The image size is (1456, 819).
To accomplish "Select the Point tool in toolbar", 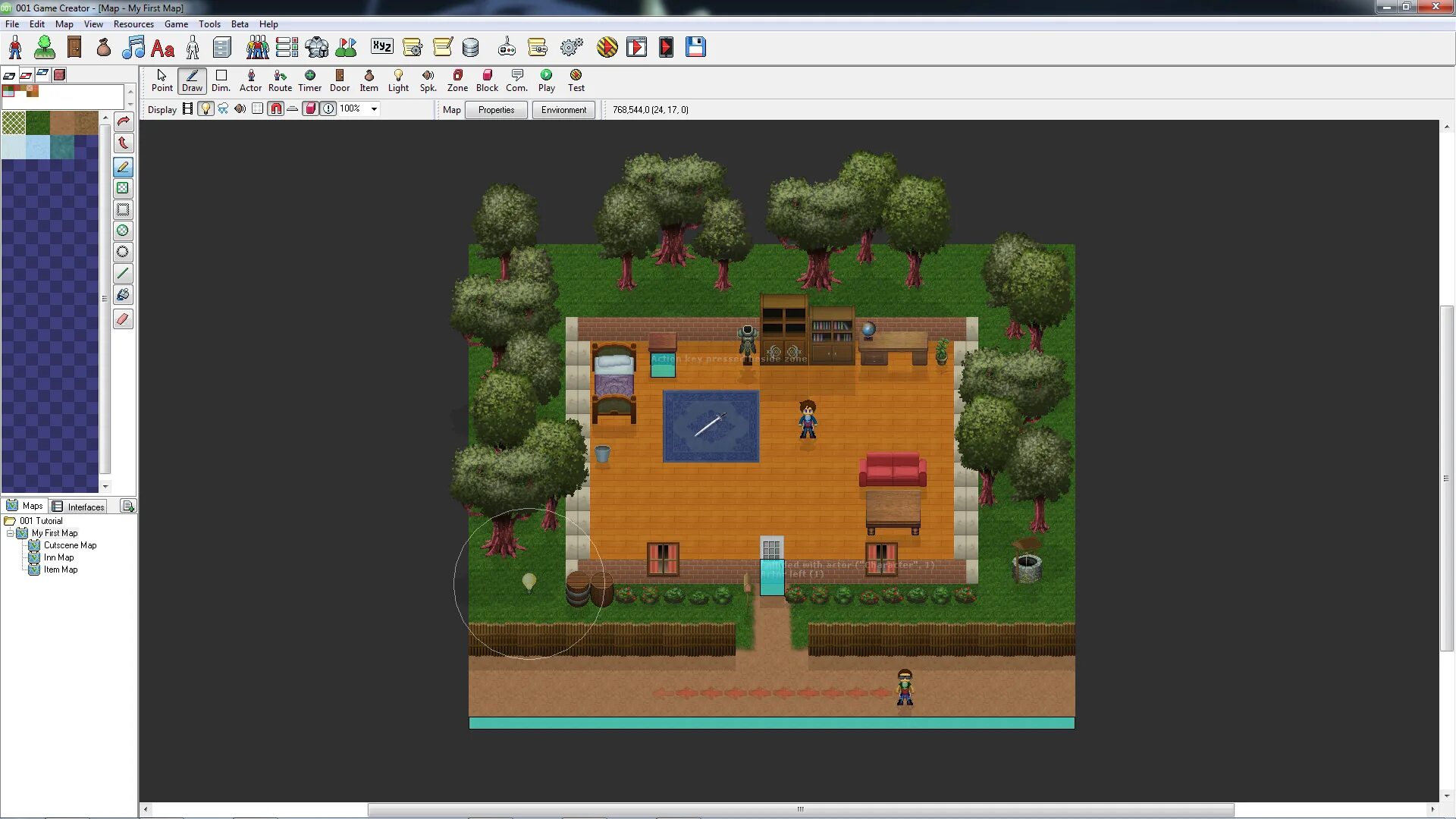I will 161,79.
